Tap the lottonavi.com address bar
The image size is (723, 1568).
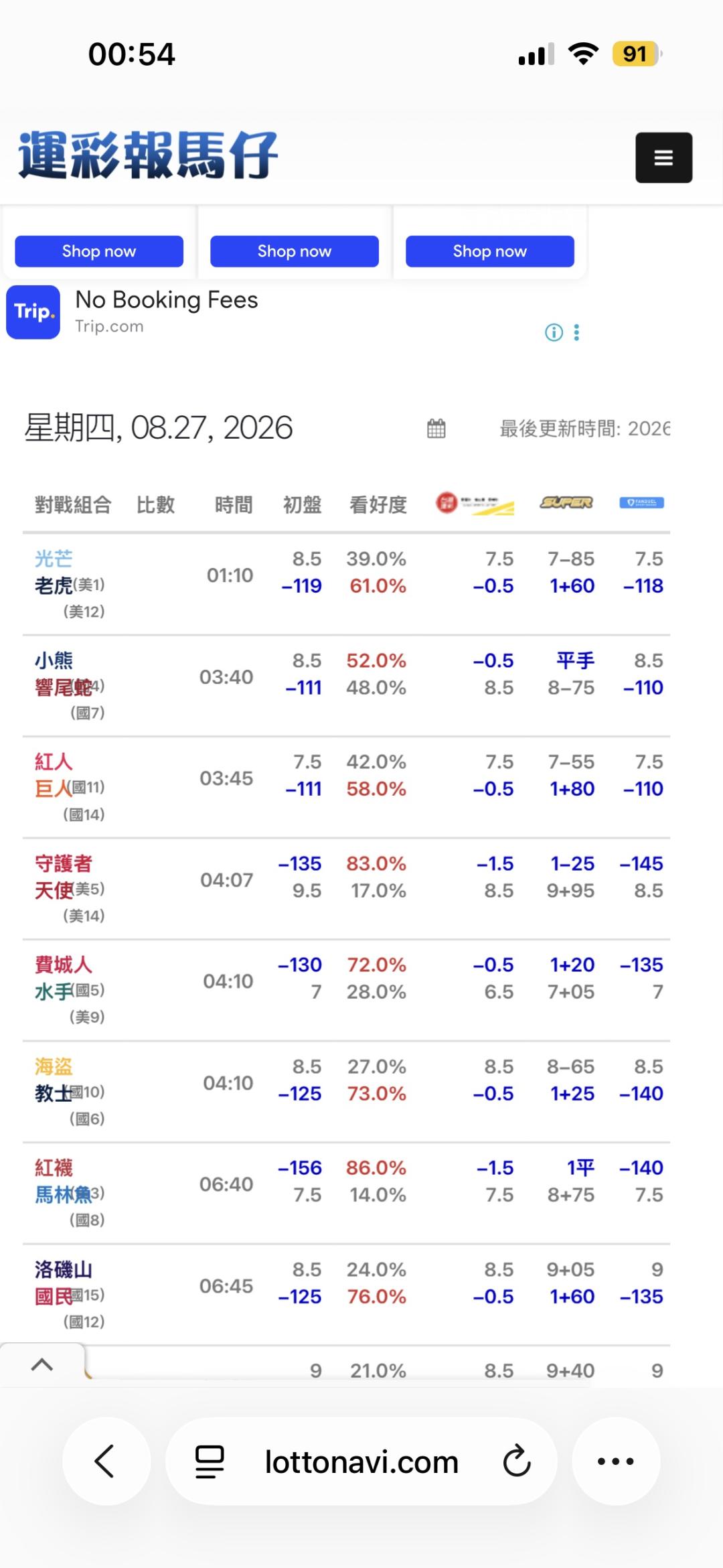[x=361, y=1461]
